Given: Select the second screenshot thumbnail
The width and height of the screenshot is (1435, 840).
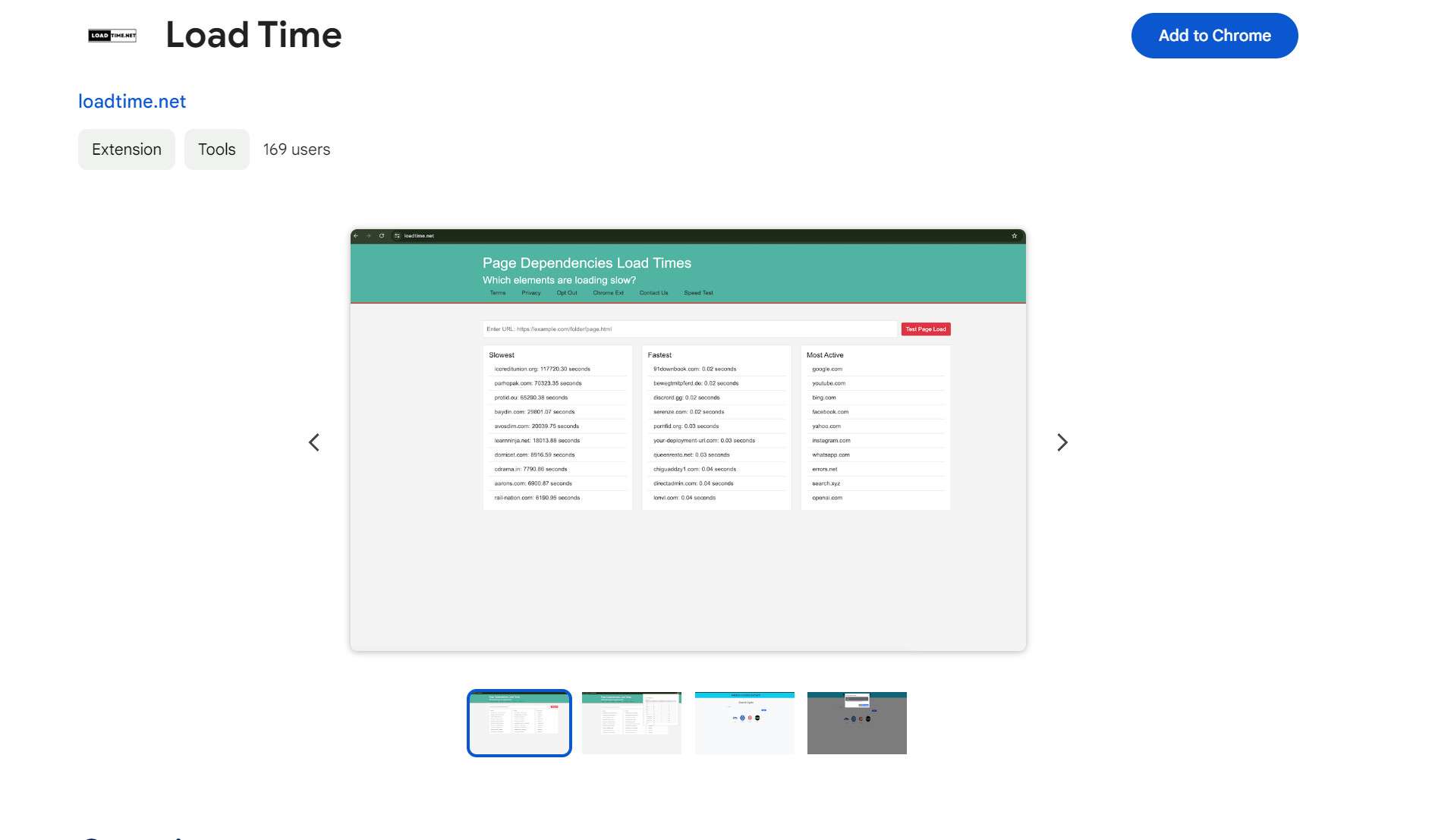Looking at the screenshot, I should pos(631,723).
